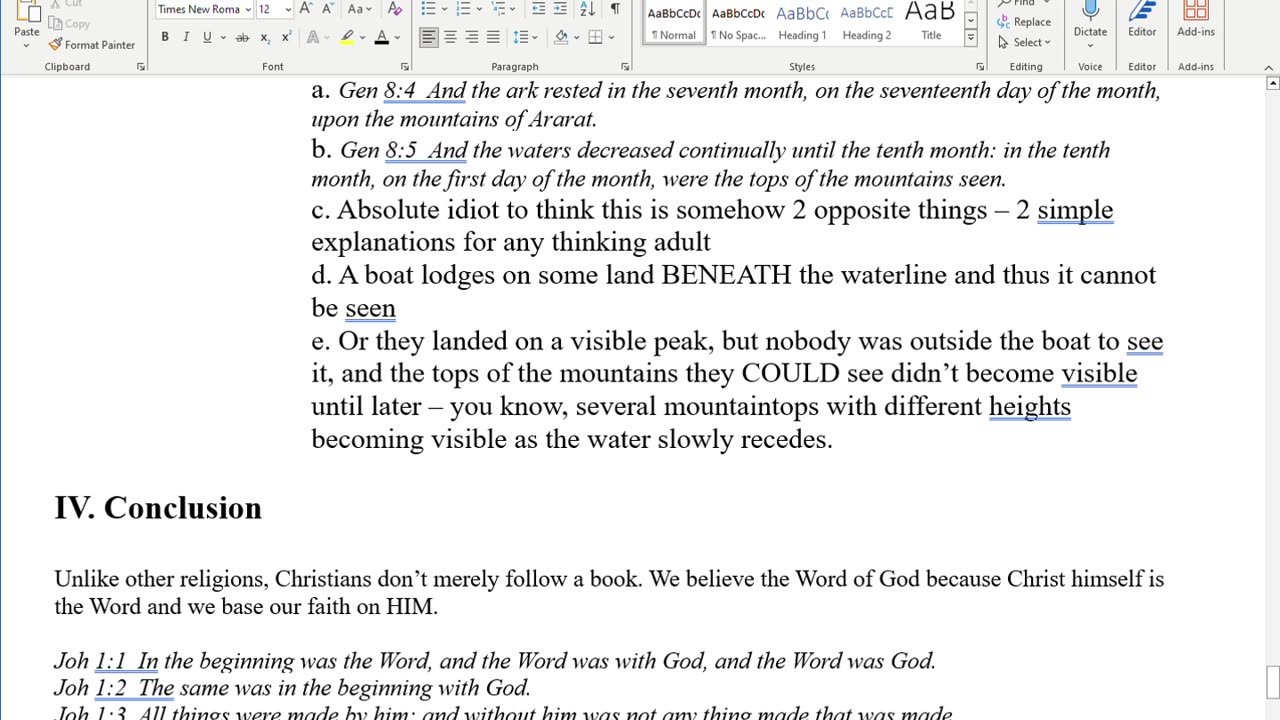Apply yellow text highlight color
Viewport: 1280px width, 720px height.
[346, 37]
